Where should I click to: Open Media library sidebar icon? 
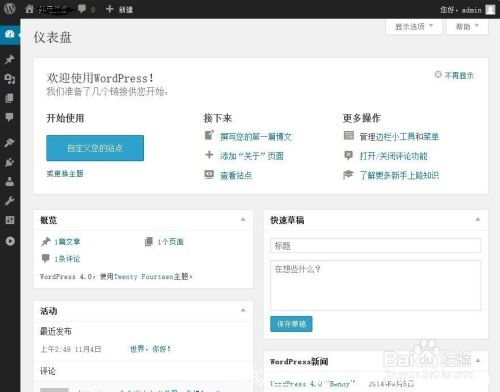click(10, 79)
